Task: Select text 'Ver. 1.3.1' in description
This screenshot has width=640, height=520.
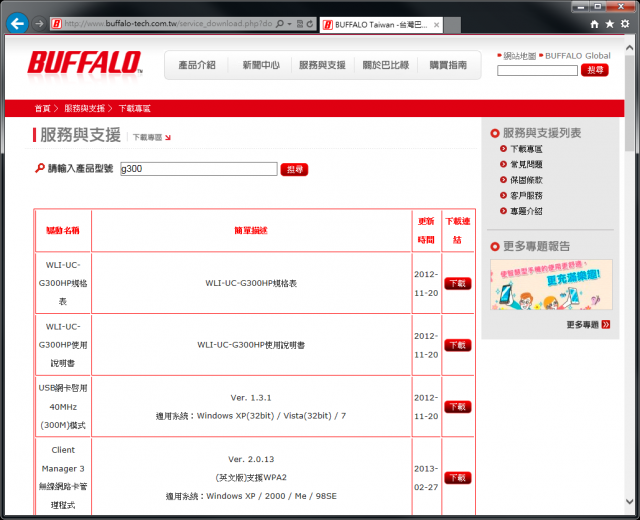Action: click(x=251, y=398)
